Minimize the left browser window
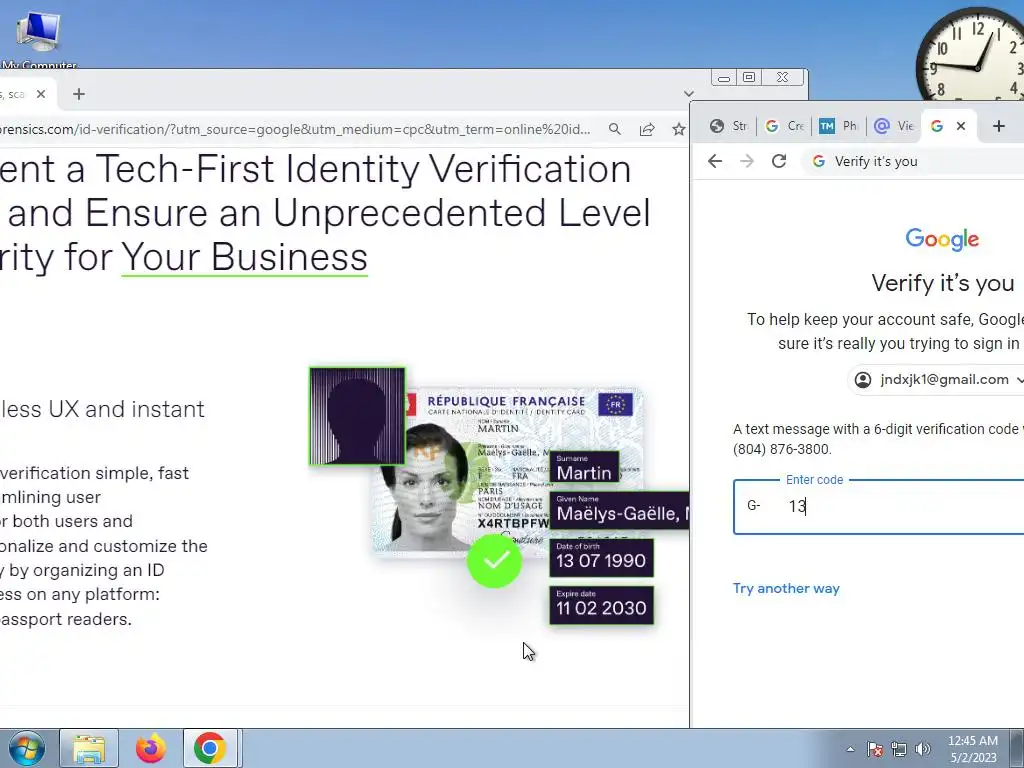1024x768 pixels. (x=724, y=78)
